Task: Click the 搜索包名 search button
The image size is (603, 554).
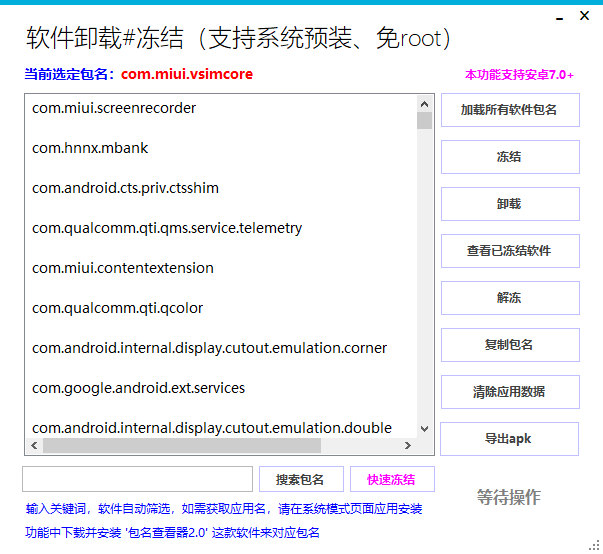Action: click(301, 479)
